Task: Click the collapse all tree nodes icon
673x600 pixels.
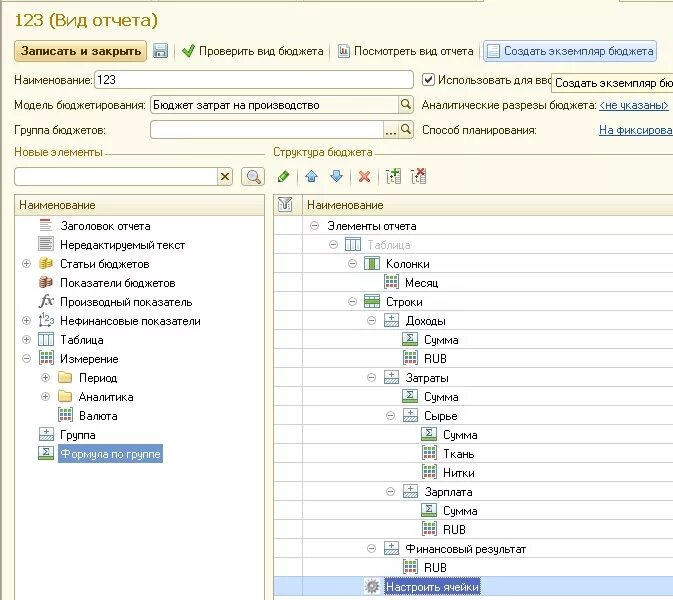Action: pyautogui.click(x=418, y=176)
